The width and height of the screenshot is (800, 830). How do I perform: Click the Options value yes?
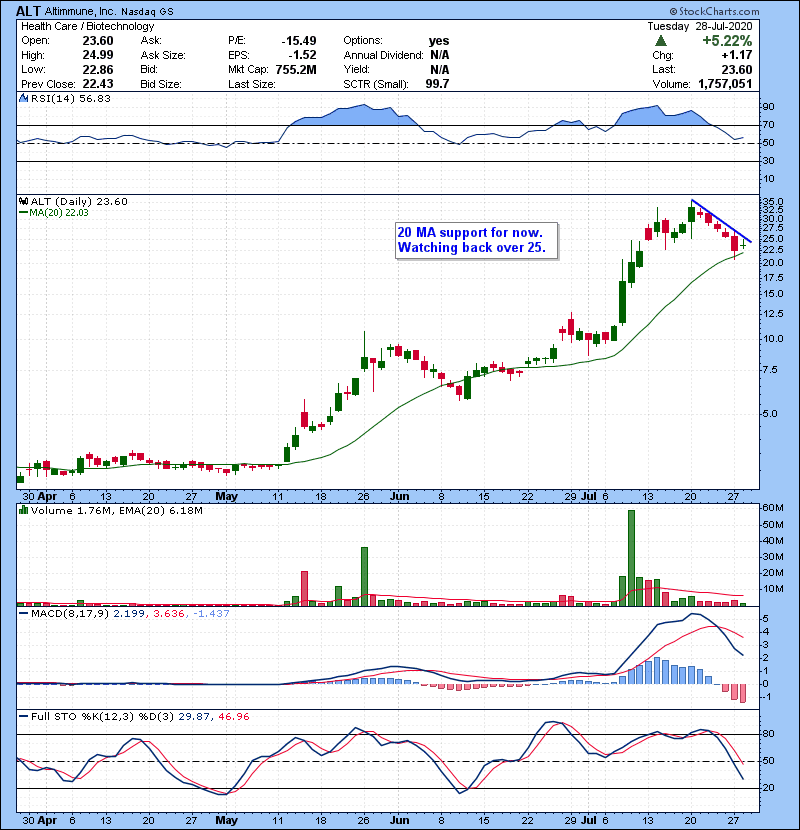point(439,41)
